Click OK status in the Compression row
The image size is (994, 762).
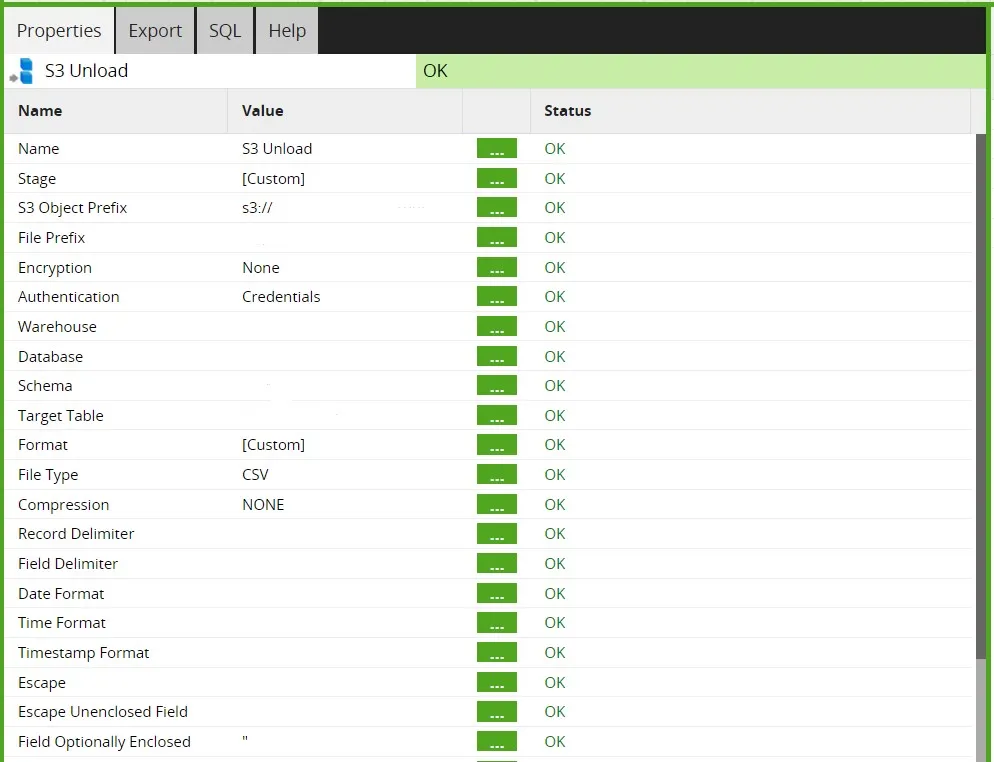(555, 505)
